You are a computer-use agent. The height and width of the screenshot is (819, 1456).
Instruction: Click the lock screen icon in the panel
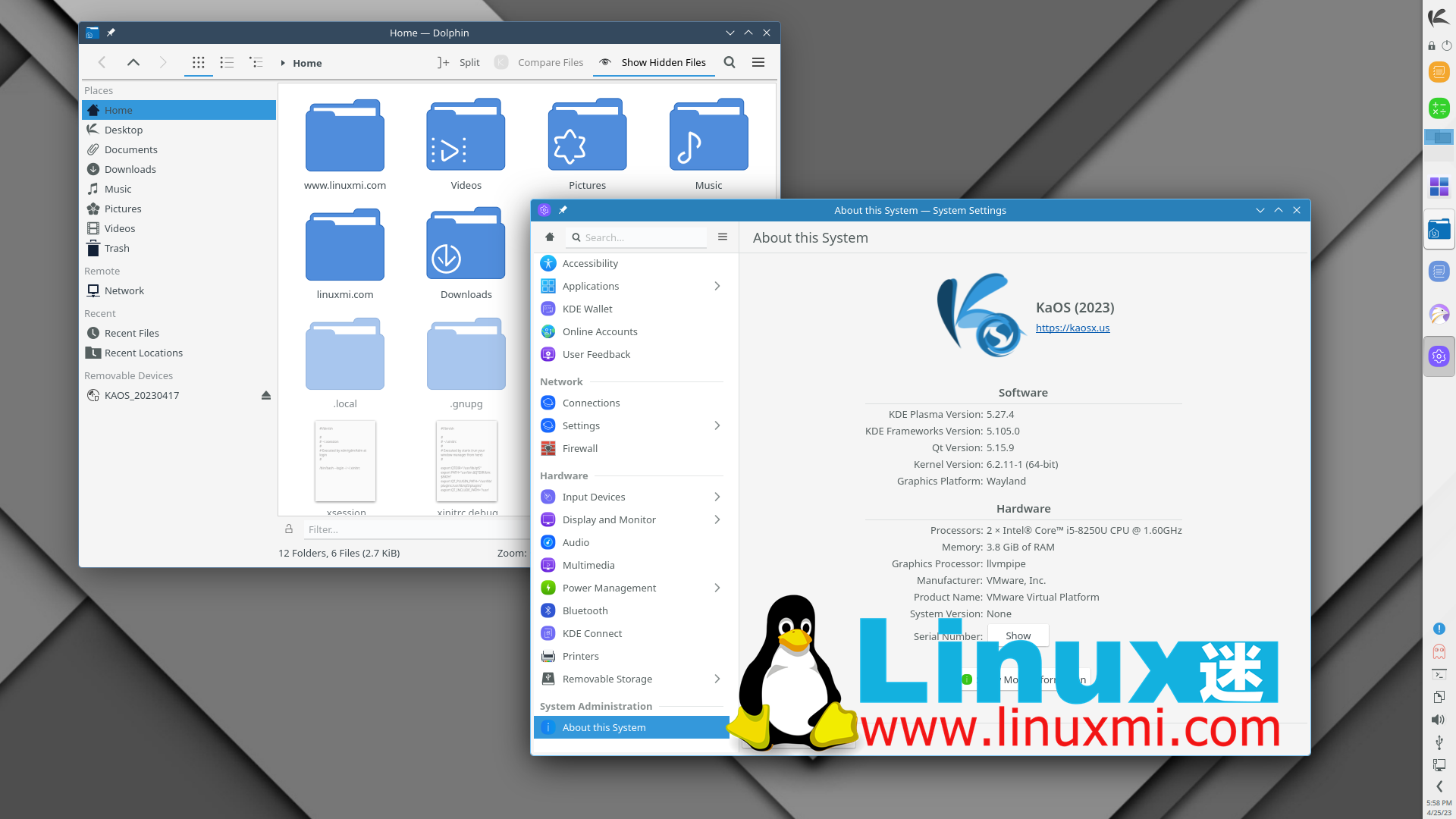click(1432, 46)
